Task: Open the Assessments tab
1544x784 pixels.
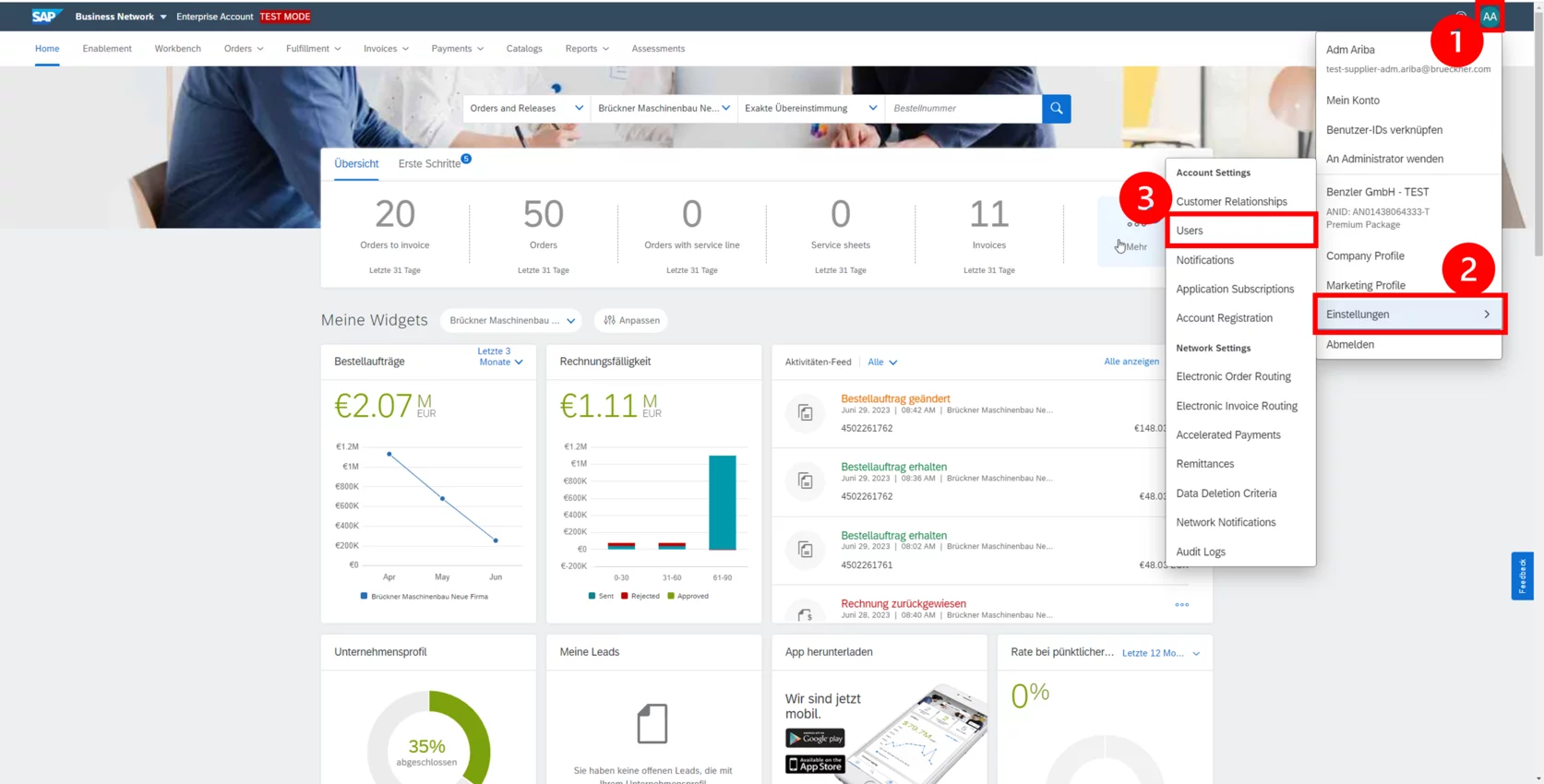Action: point(658,48)
